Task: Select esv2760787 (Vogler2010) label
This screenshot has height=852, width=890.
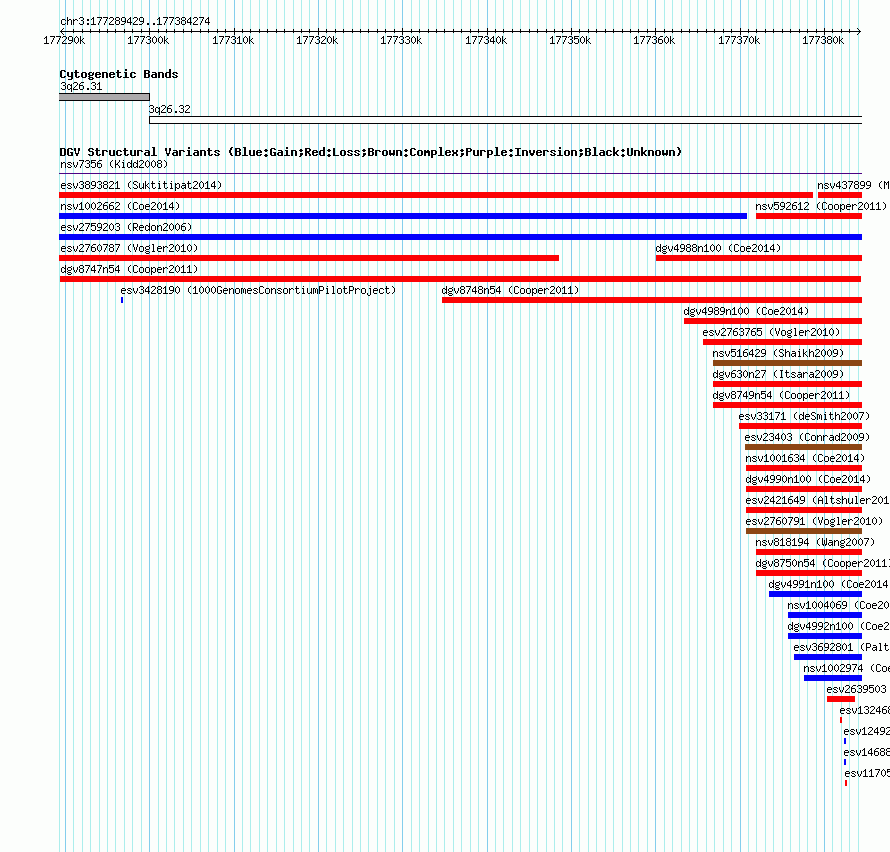Action: click(129, 248)
